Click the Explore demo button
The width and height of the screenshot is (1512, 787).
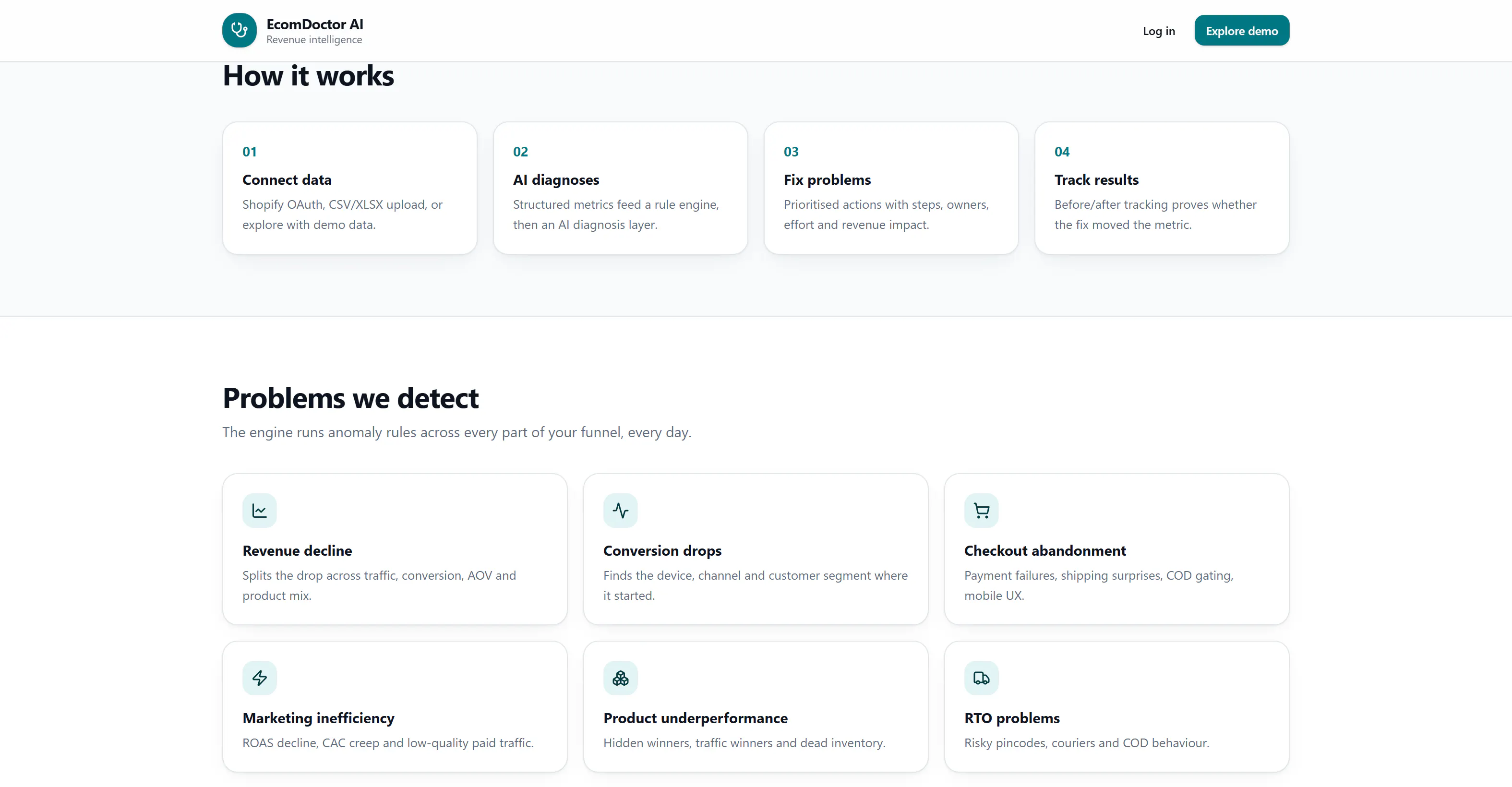(x=1241, y=31)
